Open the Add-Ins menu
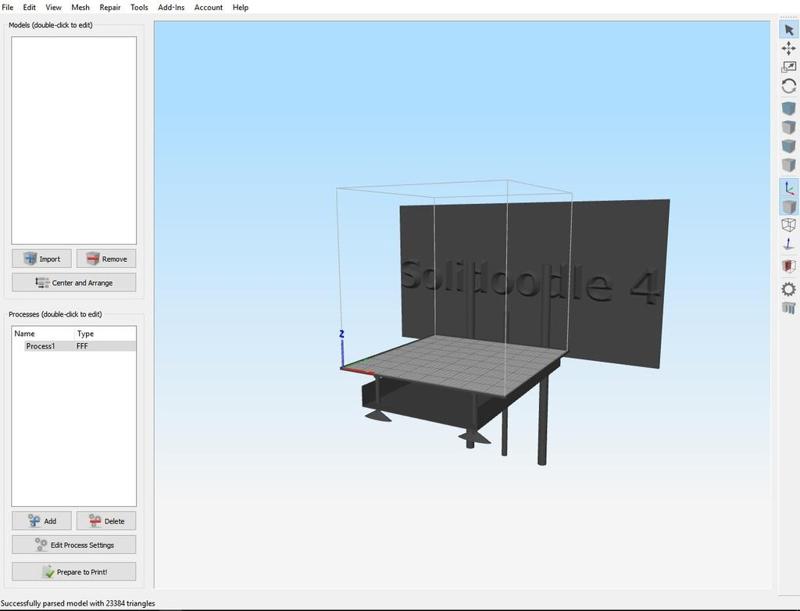This screenshot has height=611, width=800. pyautogui.click(x=171, y=7)
